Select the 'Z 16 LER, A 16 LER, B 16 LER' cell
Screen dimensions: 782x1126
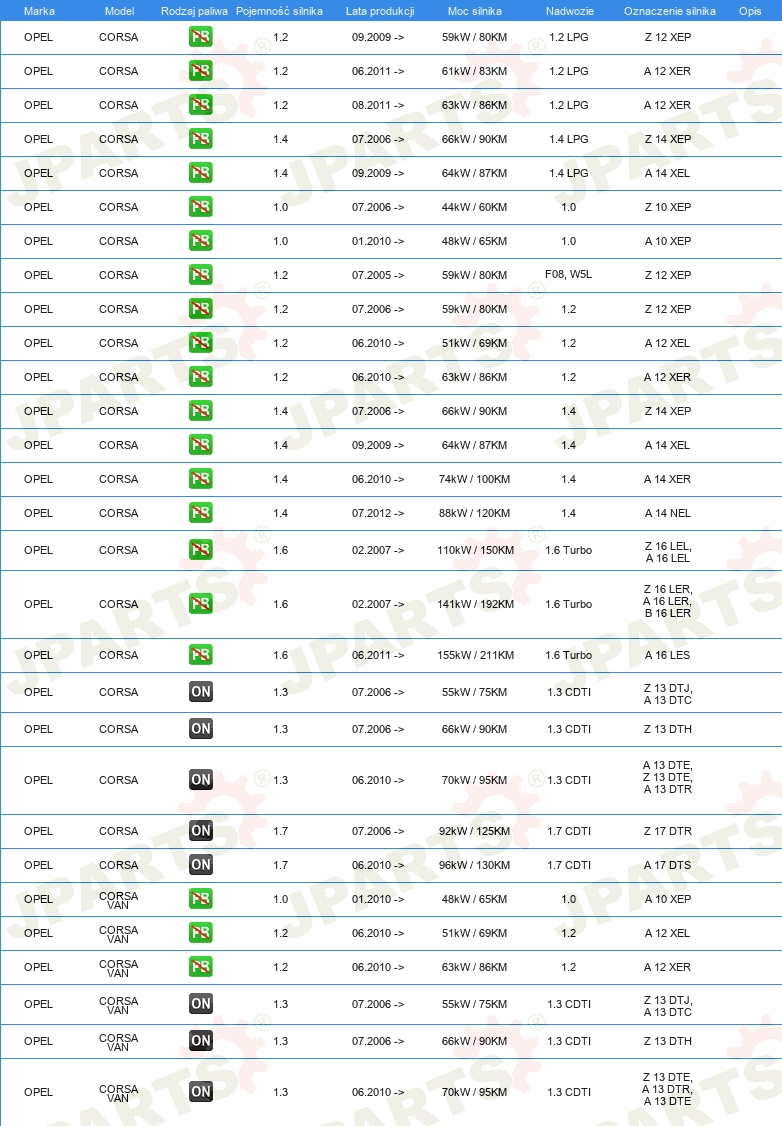point(668,601)
